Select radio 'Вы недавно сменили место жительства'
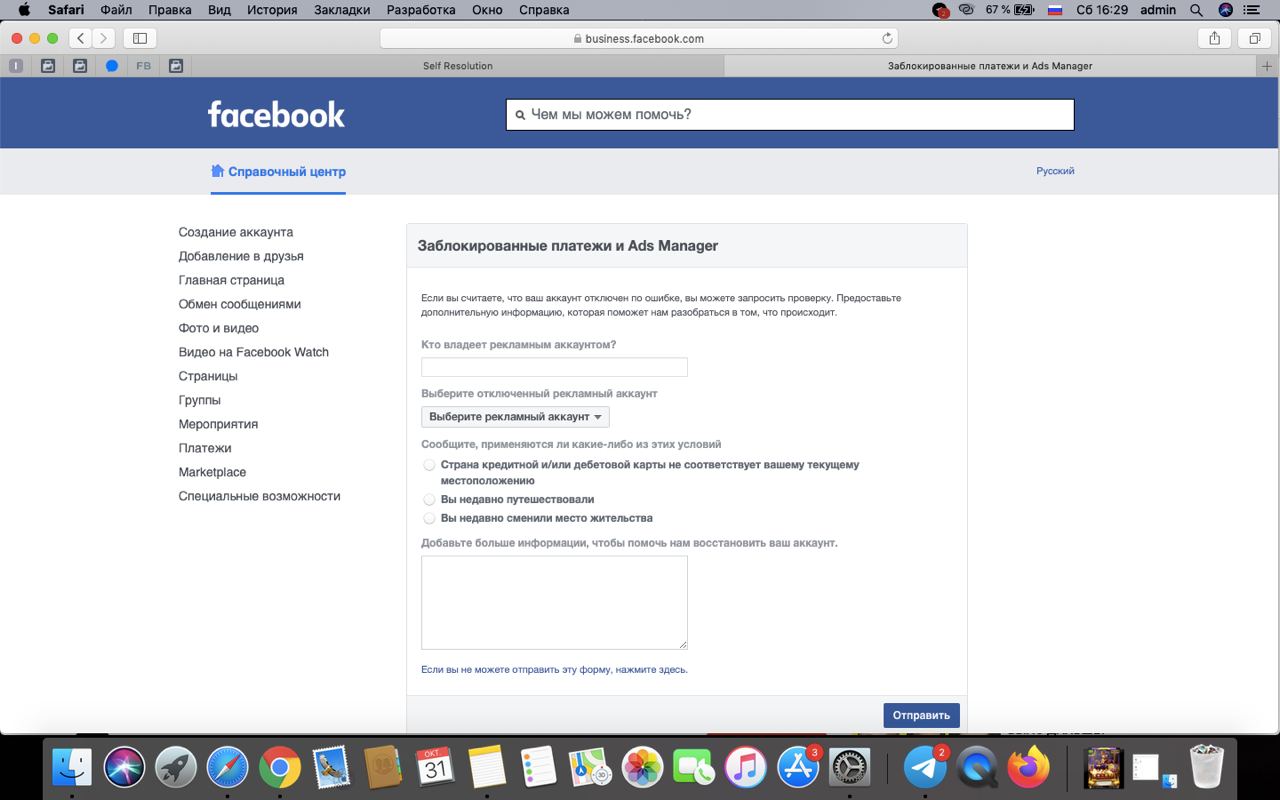Viewport: 1280px width, 800px height. click(429, 518)
